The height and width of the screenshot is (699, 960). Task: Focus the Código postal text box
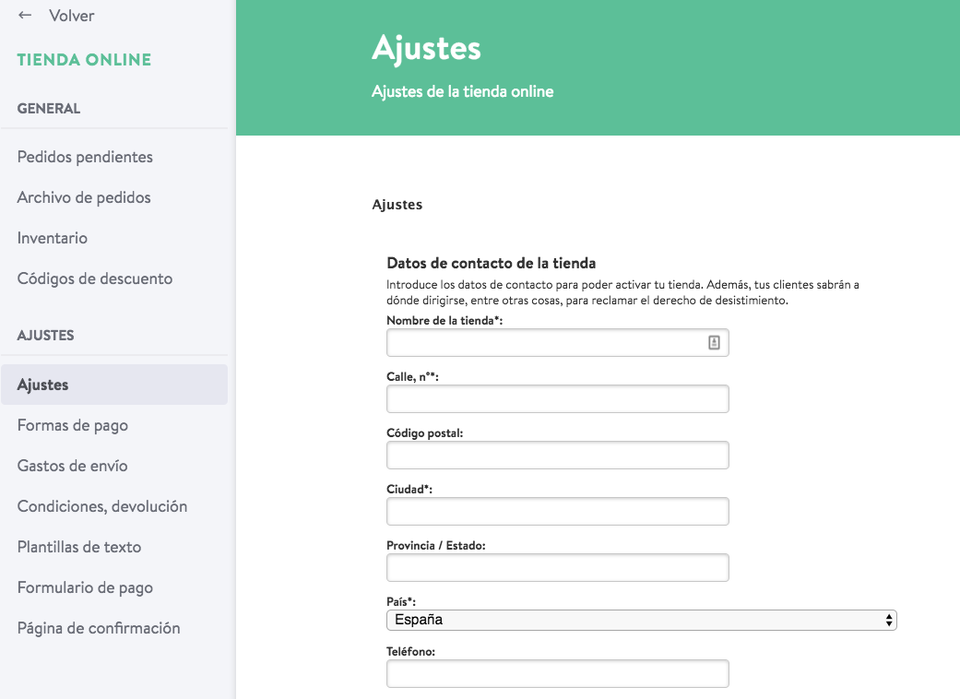point(557,455)
